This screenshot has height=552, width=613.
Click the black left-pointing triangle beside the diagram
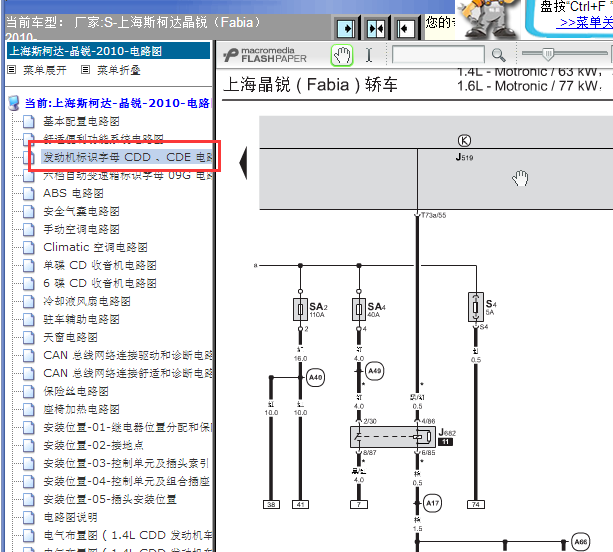point(243,163)
